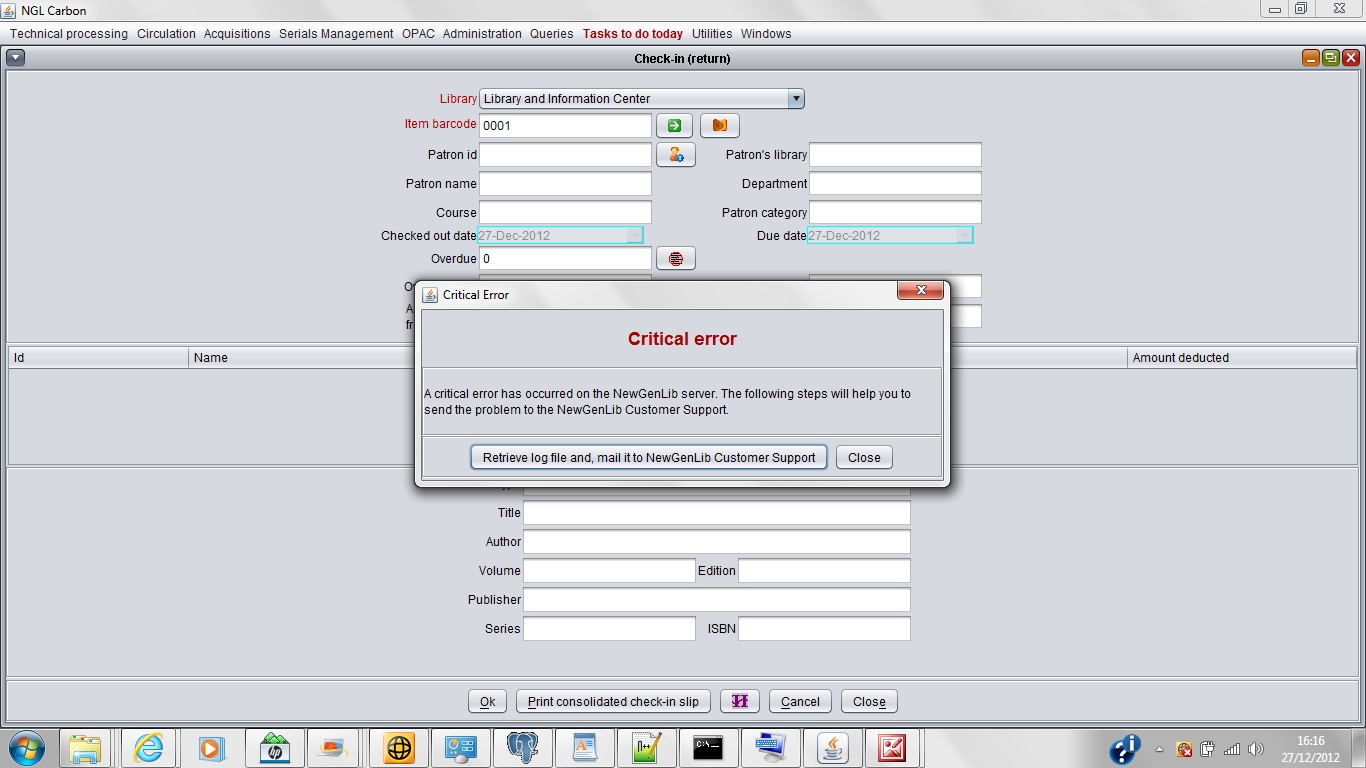Click the patron search icon beside Patron id

point(676,155)
